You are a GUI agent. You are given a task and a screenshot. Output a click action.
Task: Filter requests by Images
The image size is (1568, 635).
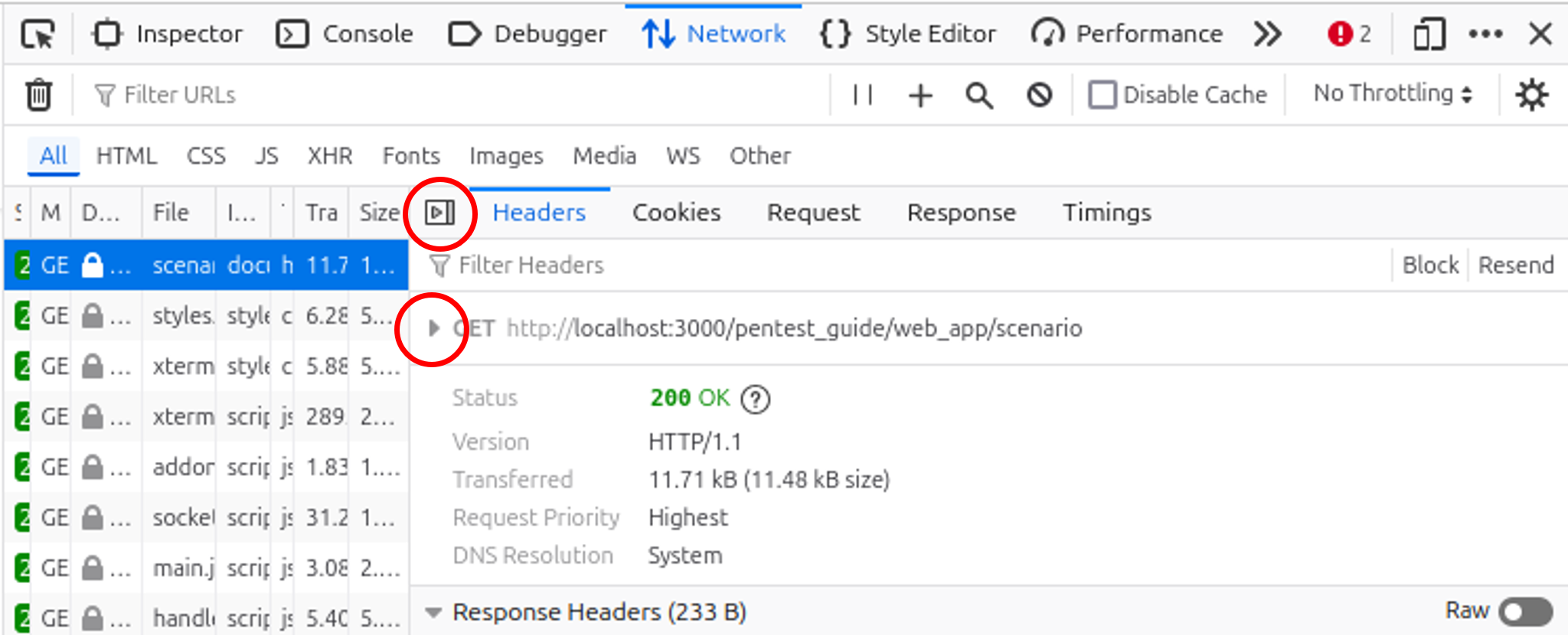pyautogui.click(x=506, y=155)
